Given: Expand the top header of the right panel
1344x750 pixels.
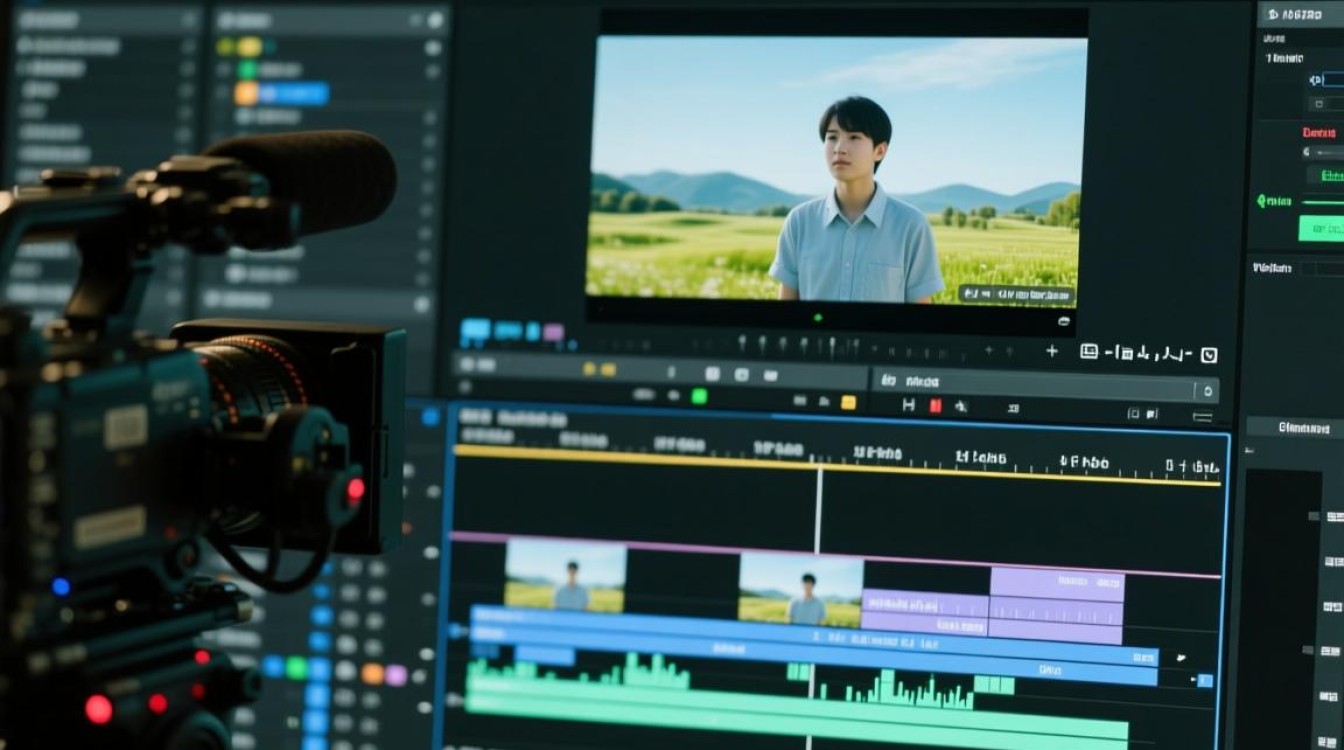Looking at the screenshot, I should pyautogui.click(x=1302, y=14).
